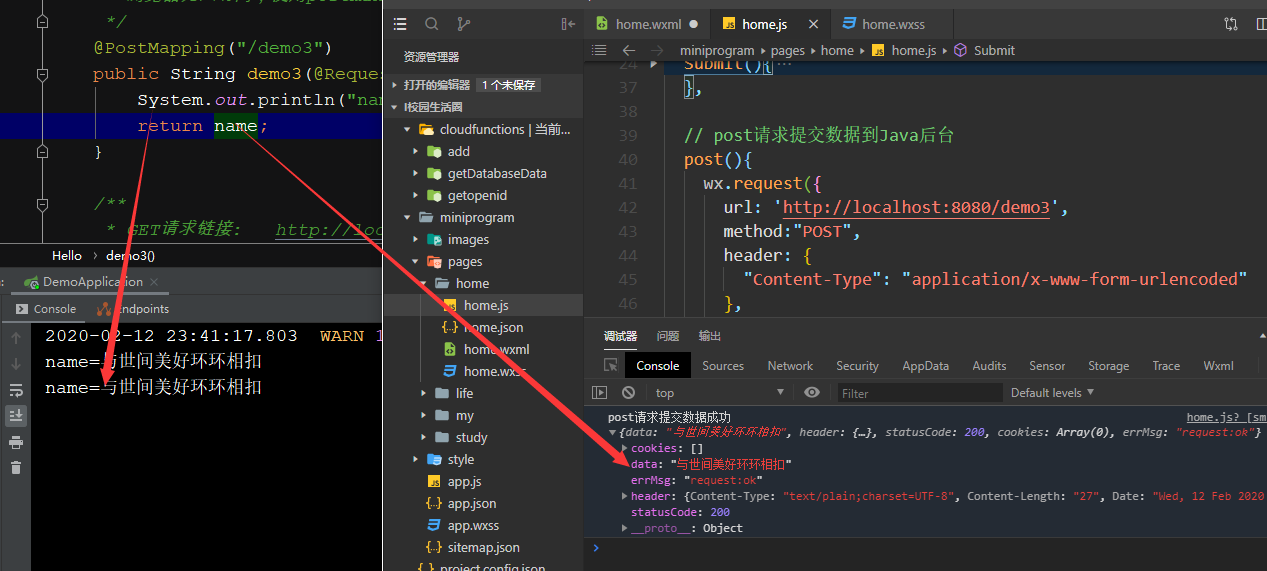Open app.json in file tree

coord(472,503)
